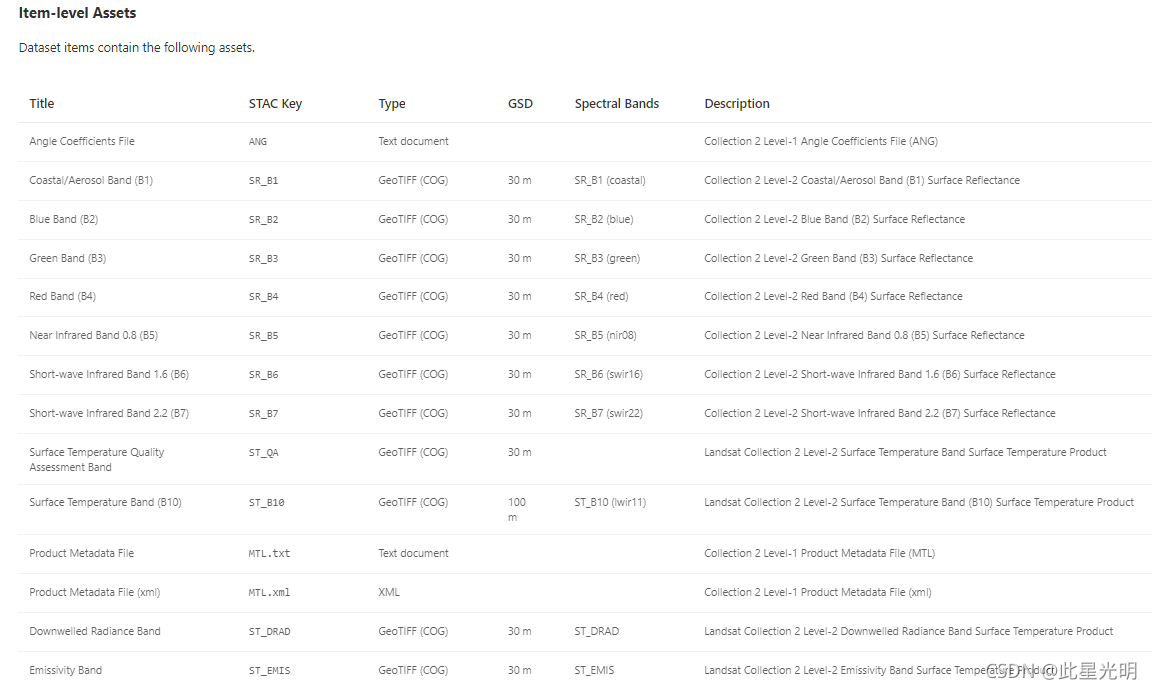Click the SR_B1 STAC key code
Image resolution: width=1152 pixels, height=689 pixels.
[x=263, y=181]
